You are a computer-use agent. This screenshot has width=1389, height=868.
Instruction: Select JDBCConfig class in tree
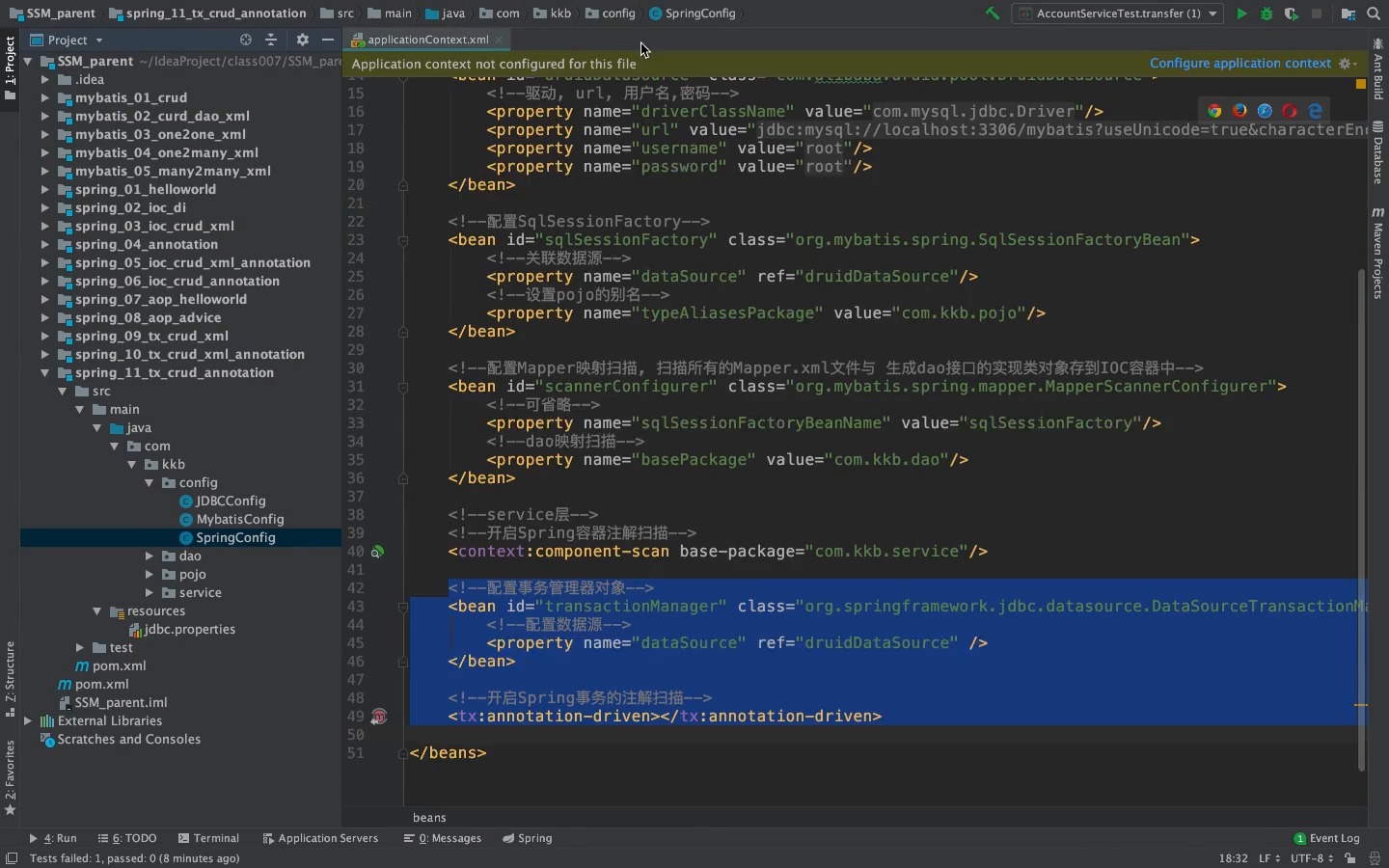(x=231, y=501)
